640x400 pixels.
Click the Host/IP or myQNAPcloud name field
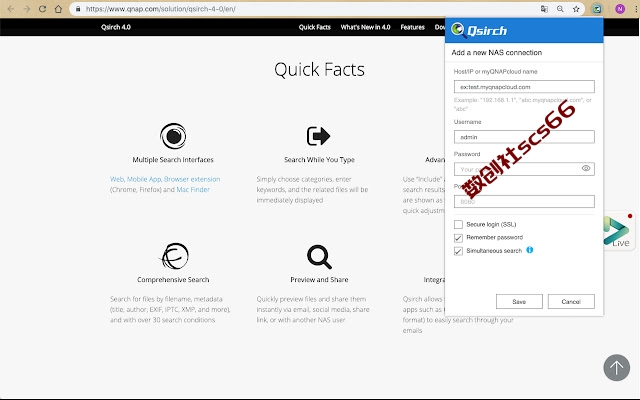click(524, 87)
